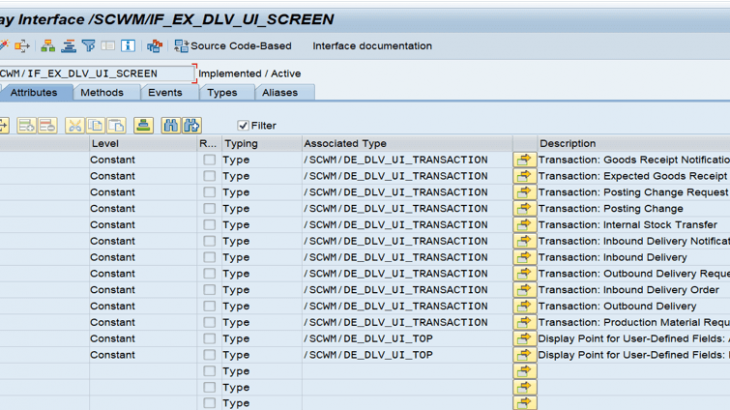Click arrow icon beside Outbound Delivery Request description
This screenshot has height=410, width=730.
point(525,274)
